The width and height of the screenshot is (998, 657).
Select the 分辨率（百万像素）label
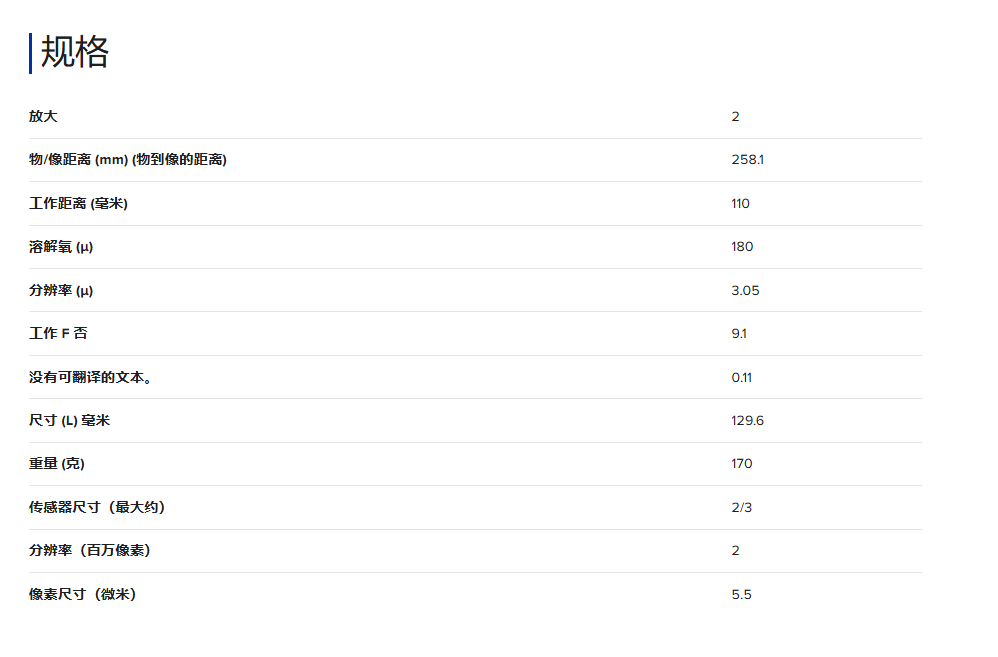click(x=90, y=550)
